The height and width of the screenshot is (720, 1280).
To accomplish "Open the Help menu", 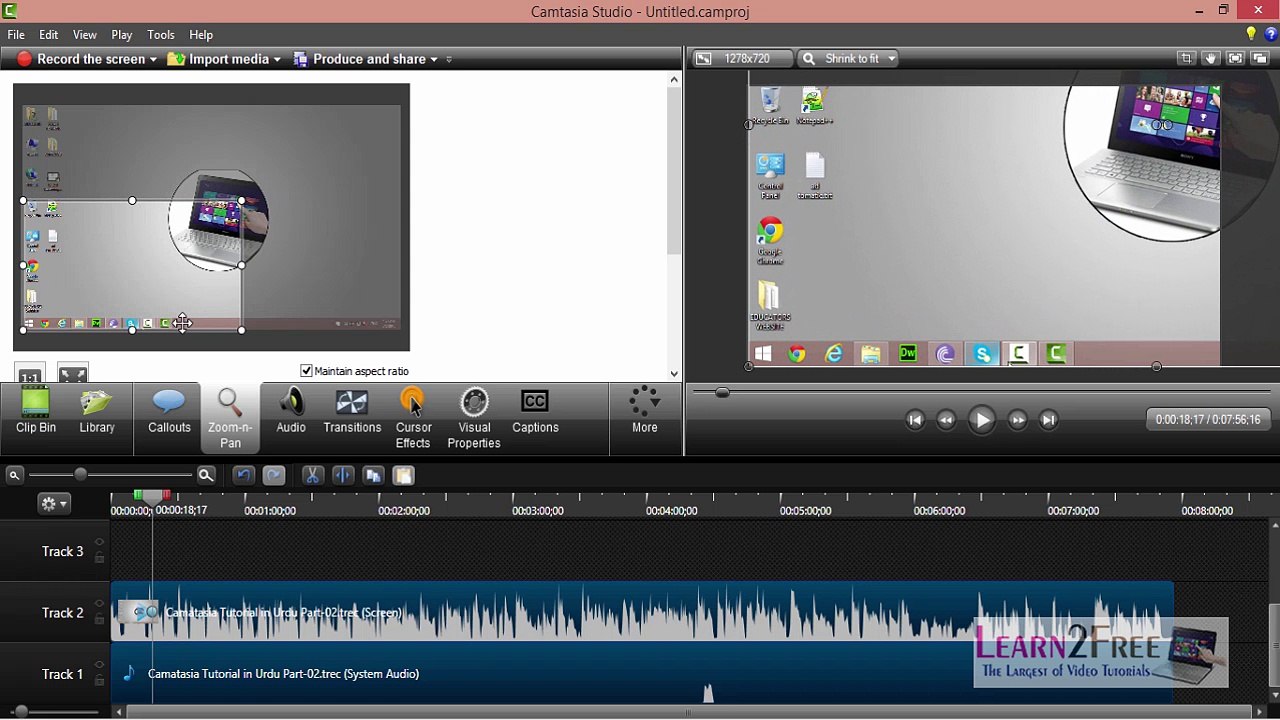I will tap(201, 35).
